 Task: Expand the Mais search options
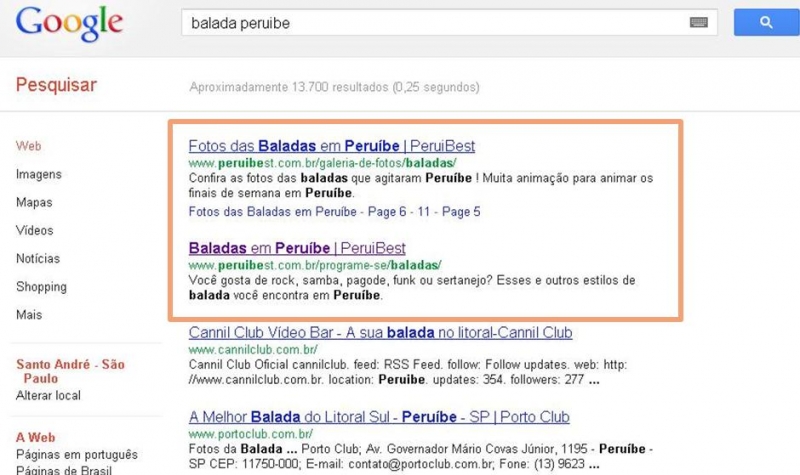point(29,315)
